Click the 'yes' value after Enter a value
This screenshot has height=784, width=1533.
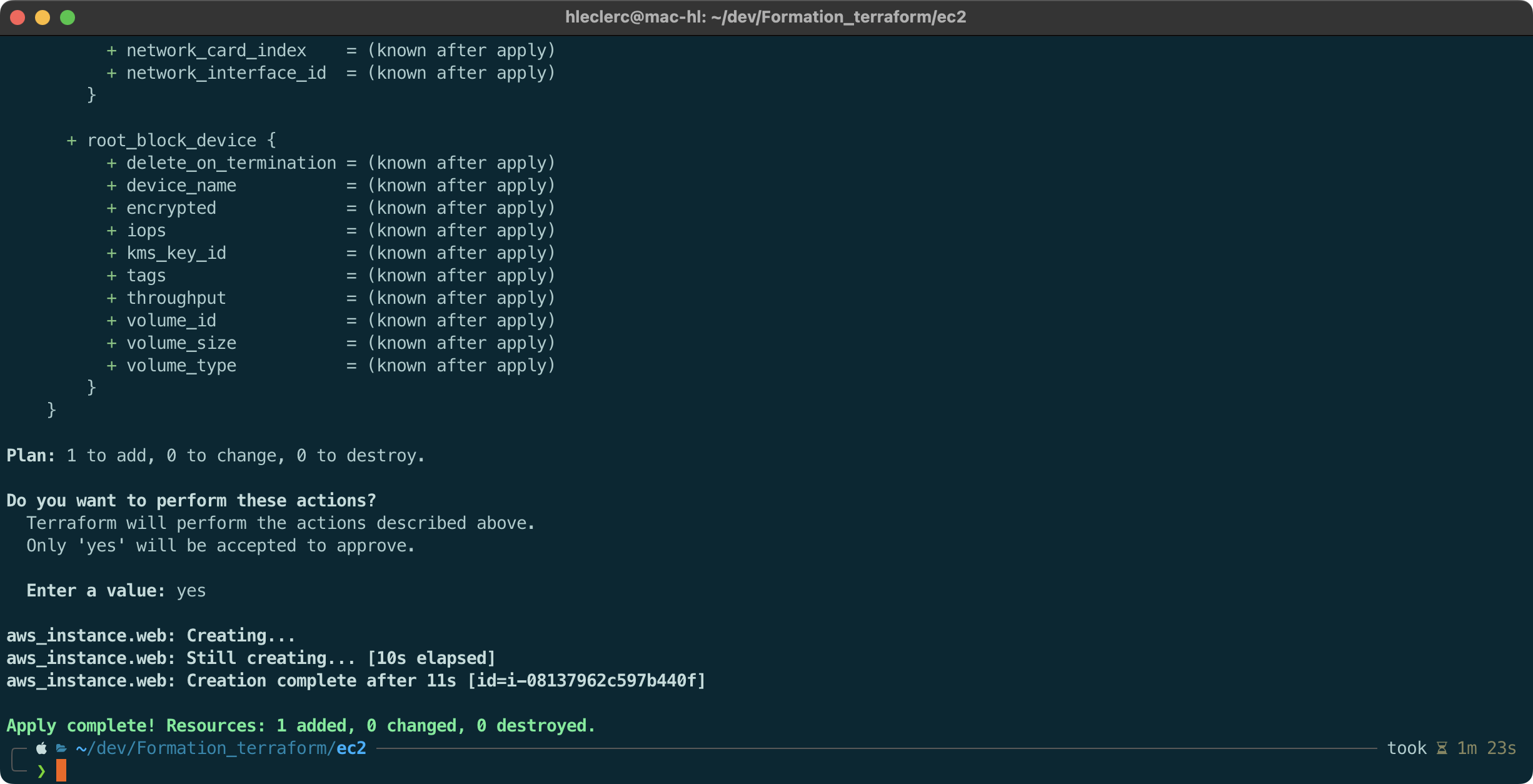click(191, 590)
